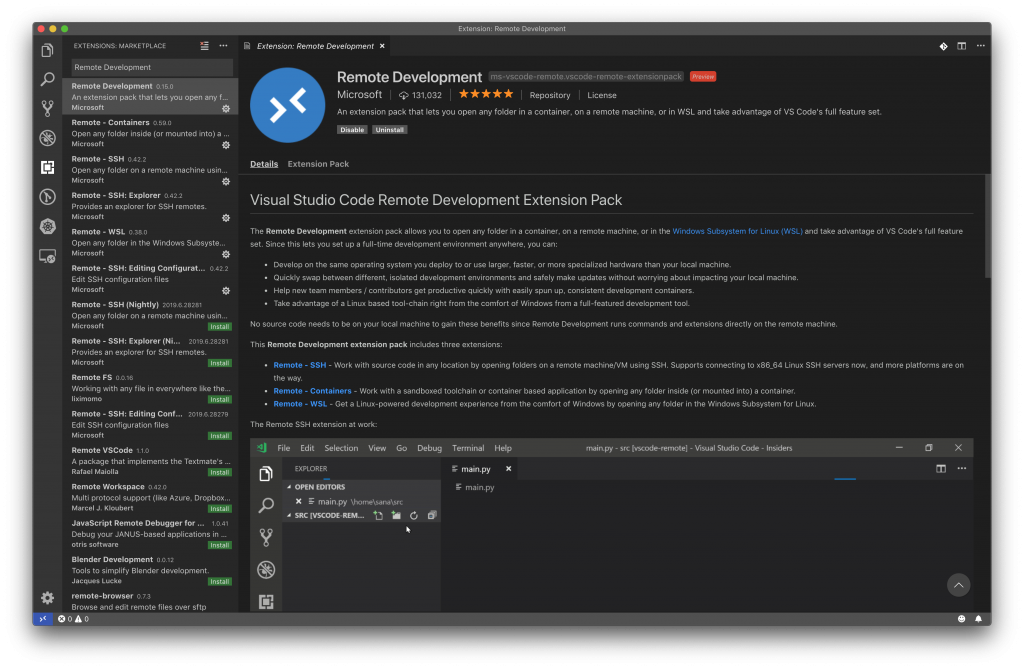Screen dimensions: 1024x669
Task: Click the five-star rating of Remote Development
Action: [x=486, y=94]
